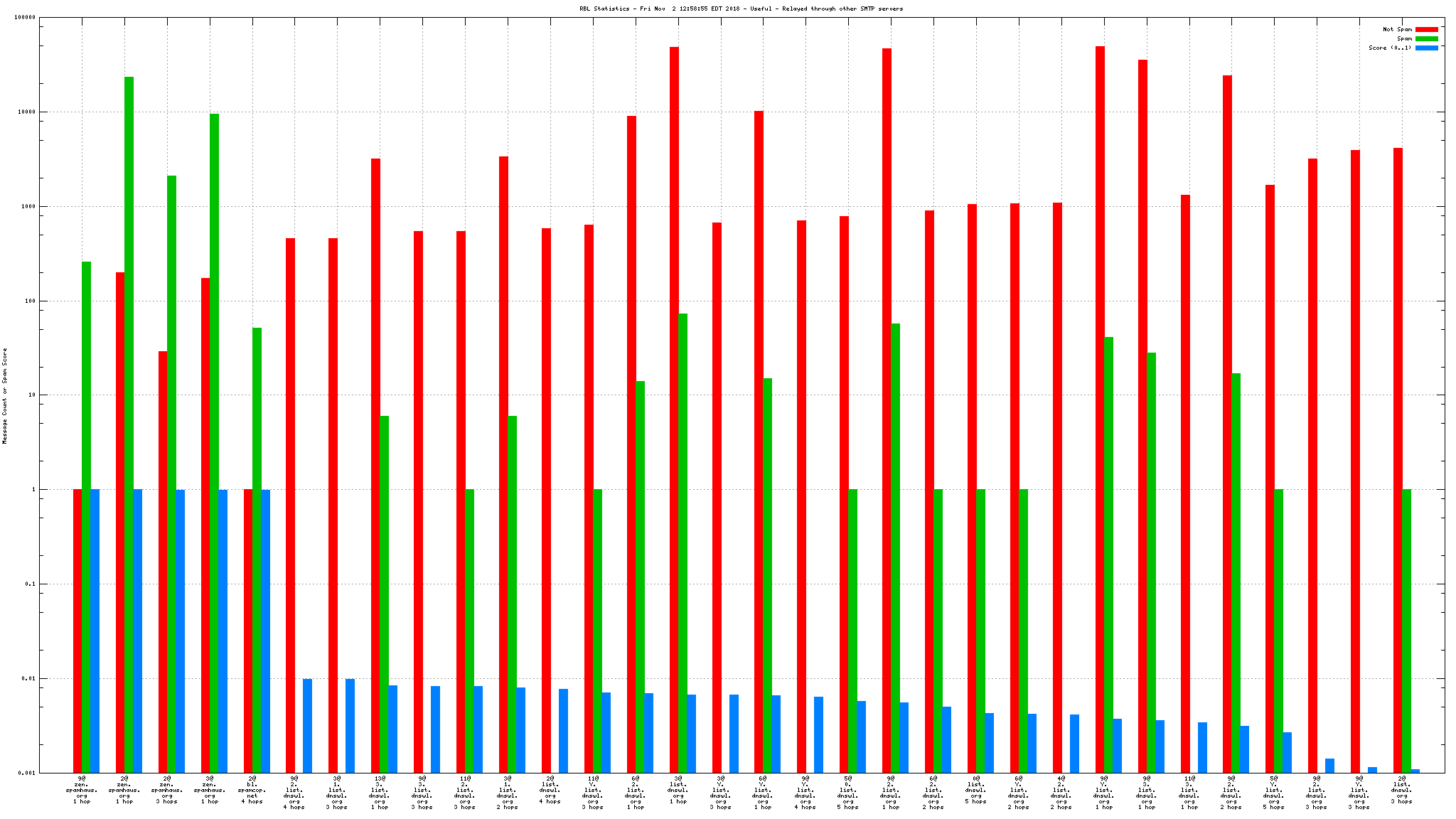The image size is (1456, 819).
Task: Click the blue bar for zen.spamhaus.org 3 hops
Action: coord(180,626)
